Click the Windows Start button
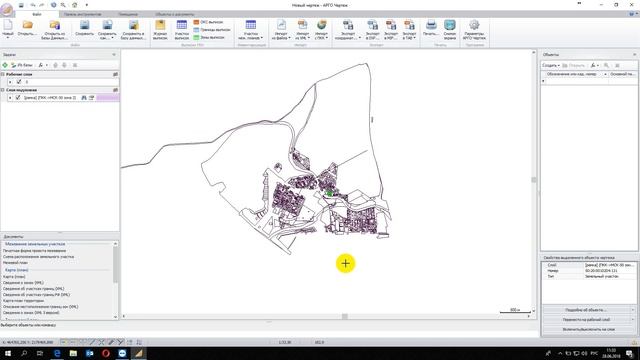640x360 pixels. pyautogui.click(x=7, y=353)
